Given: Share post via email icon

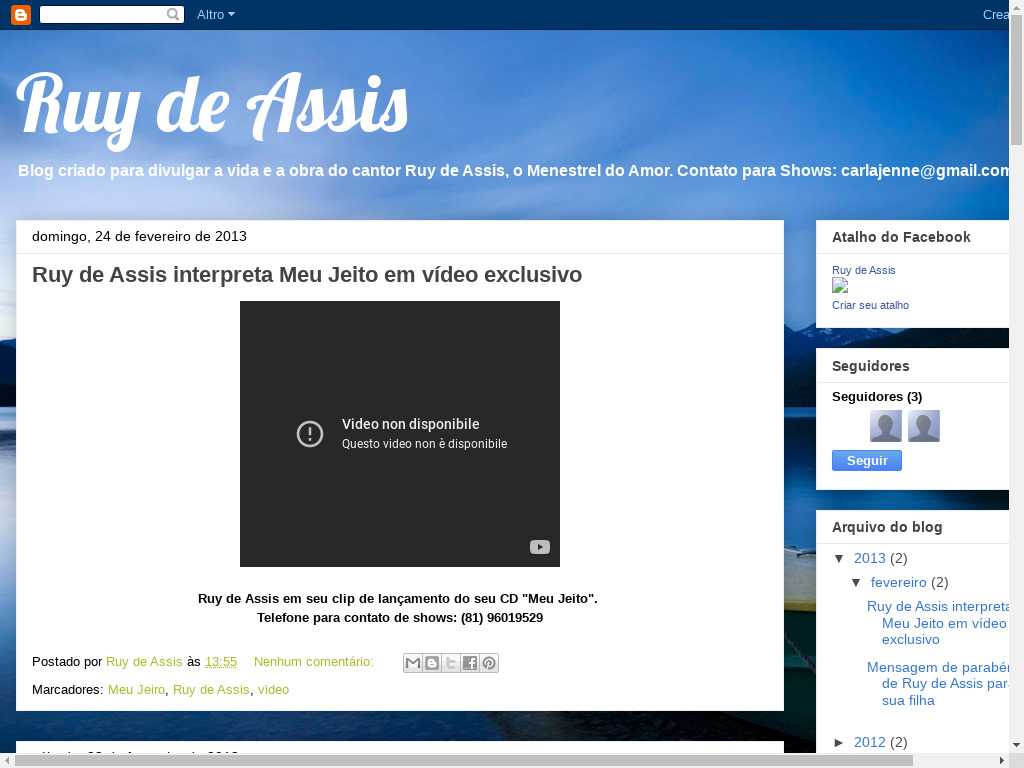Looking at the screenshot, I should 413,663.
